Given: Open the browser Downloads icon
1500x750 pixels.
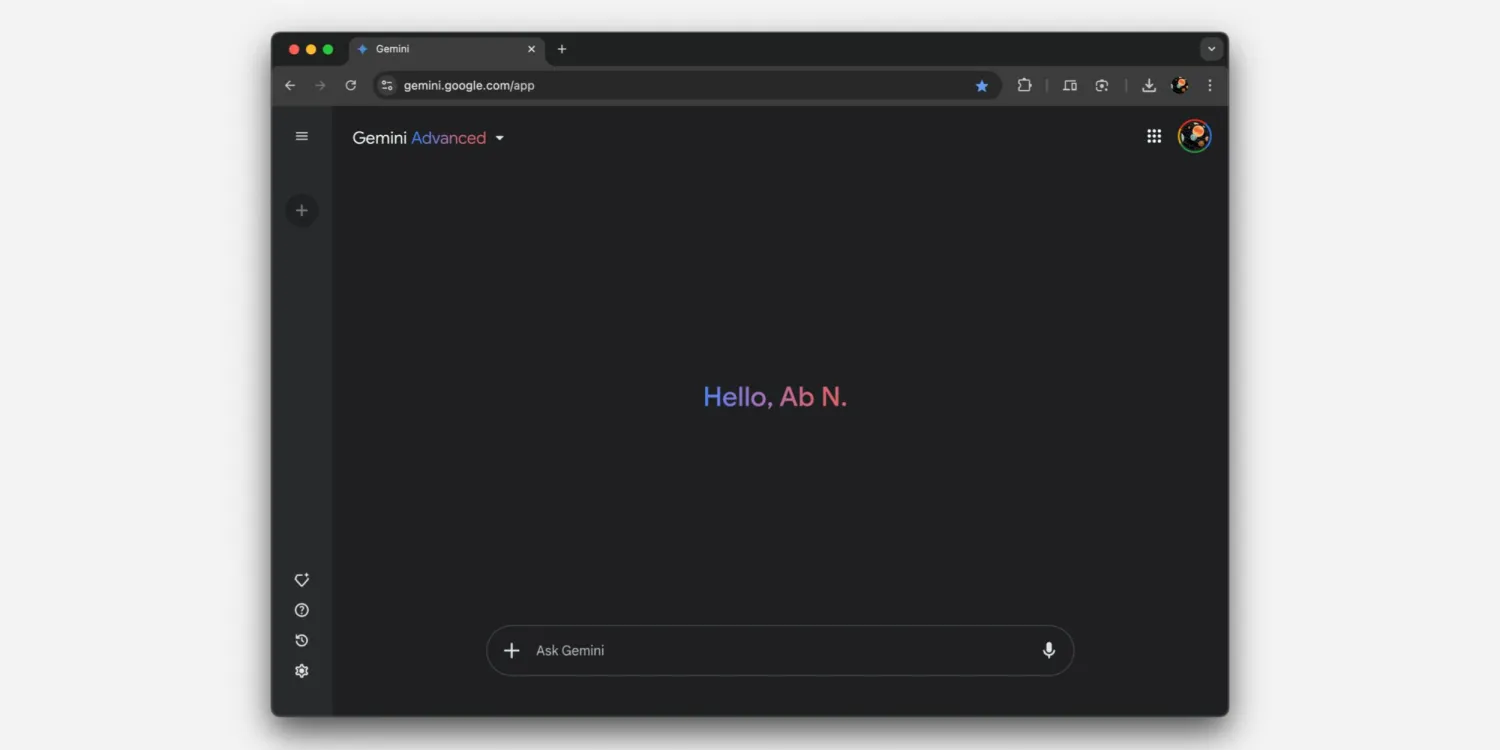Looking at the screenshot, I should (1148, 85).
